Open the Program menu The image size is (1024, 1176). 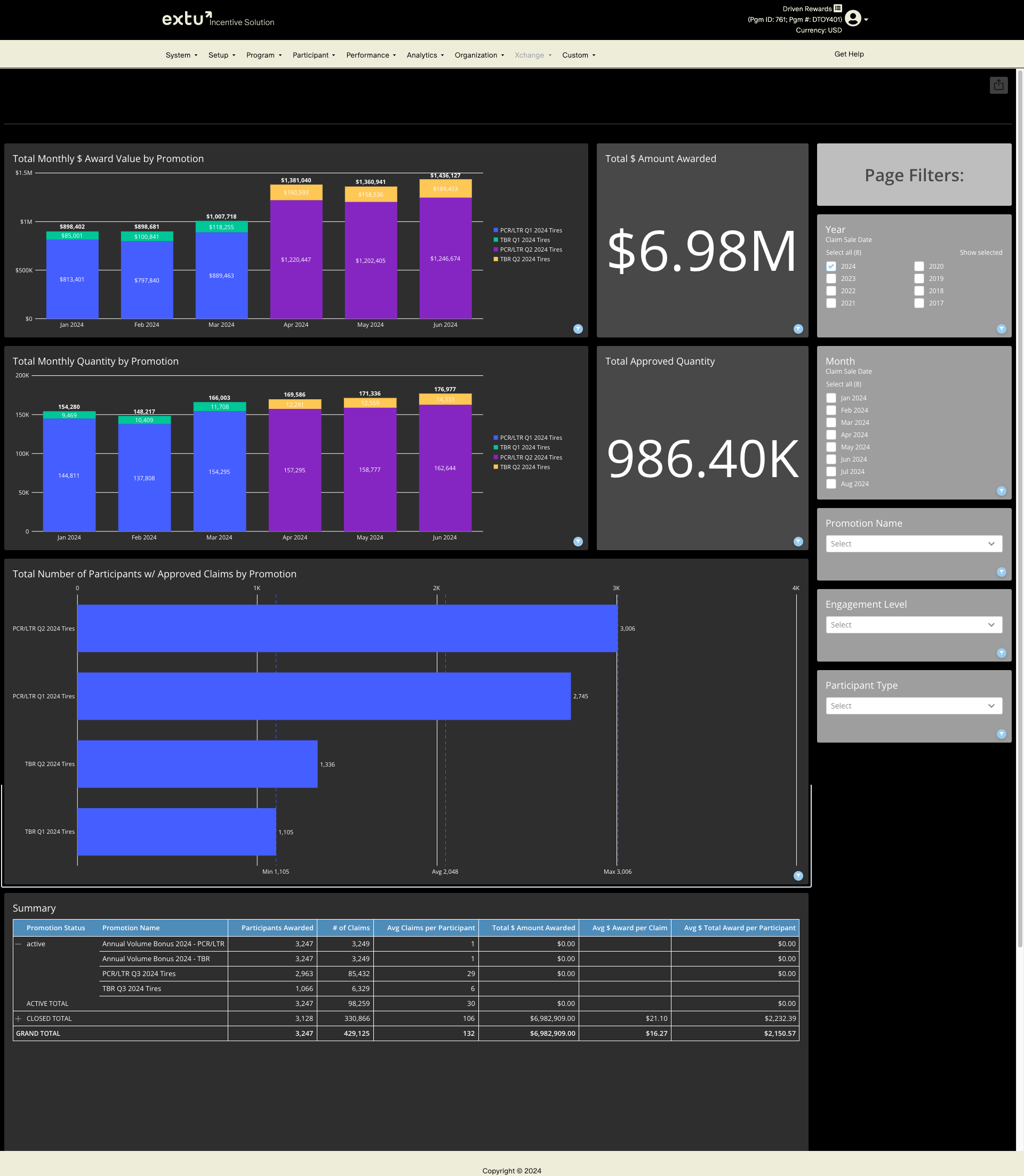click(264, 55)
